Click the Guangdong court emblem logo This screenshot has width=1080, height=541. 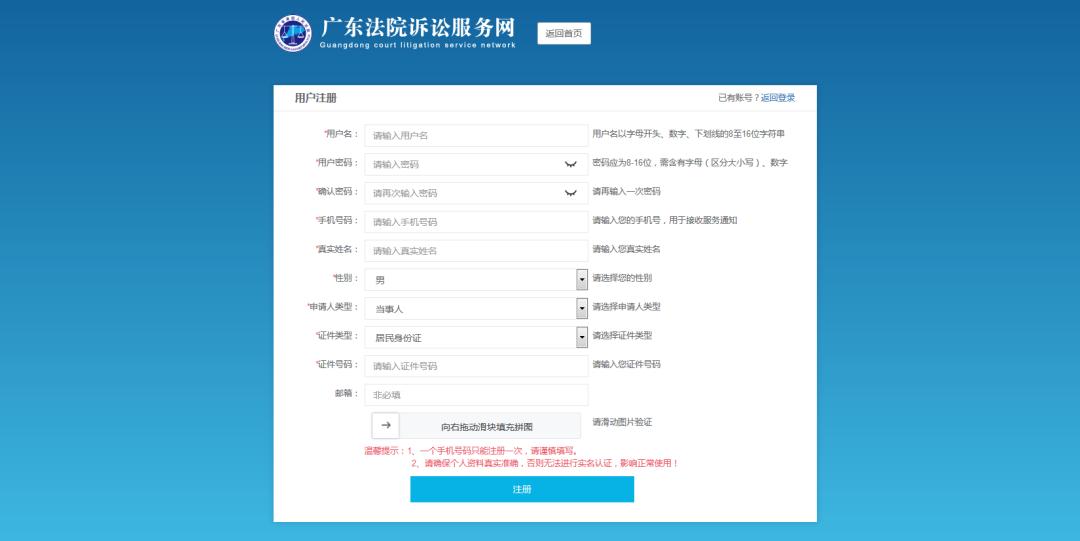293,33
